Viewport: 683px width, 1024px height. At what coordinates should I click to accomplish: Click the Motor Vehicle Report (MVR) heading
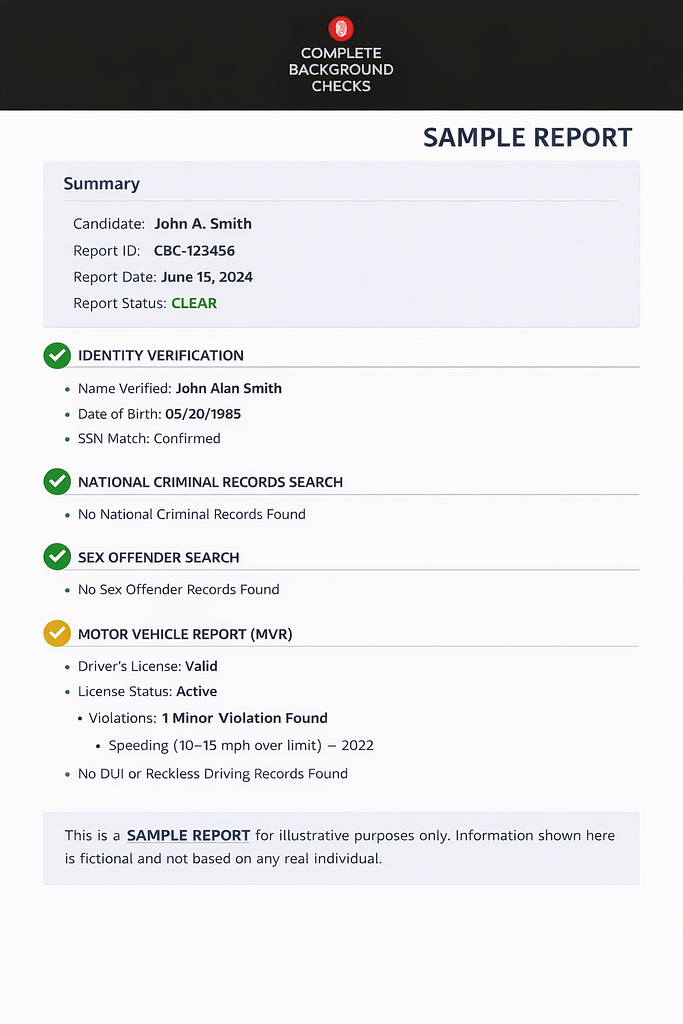185,634
